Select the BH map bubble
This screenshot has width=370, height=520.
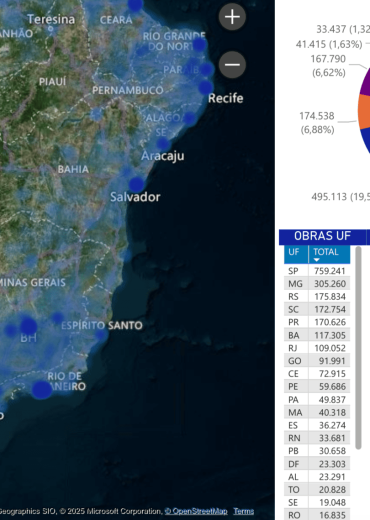click(x=28, y=326)
